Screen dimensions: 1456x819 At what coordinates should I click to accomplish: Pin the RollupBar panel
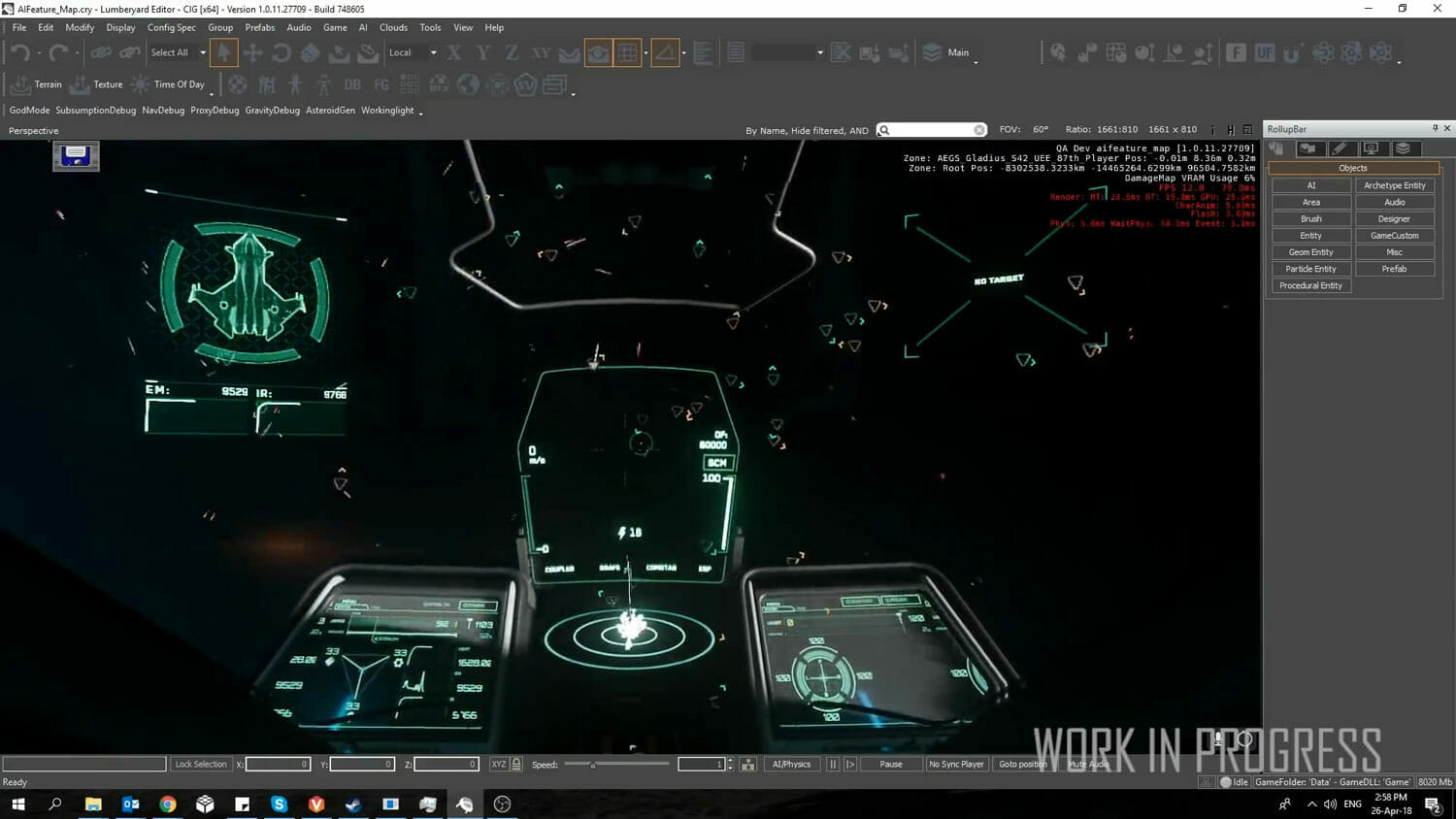(x=1435, y=128)
